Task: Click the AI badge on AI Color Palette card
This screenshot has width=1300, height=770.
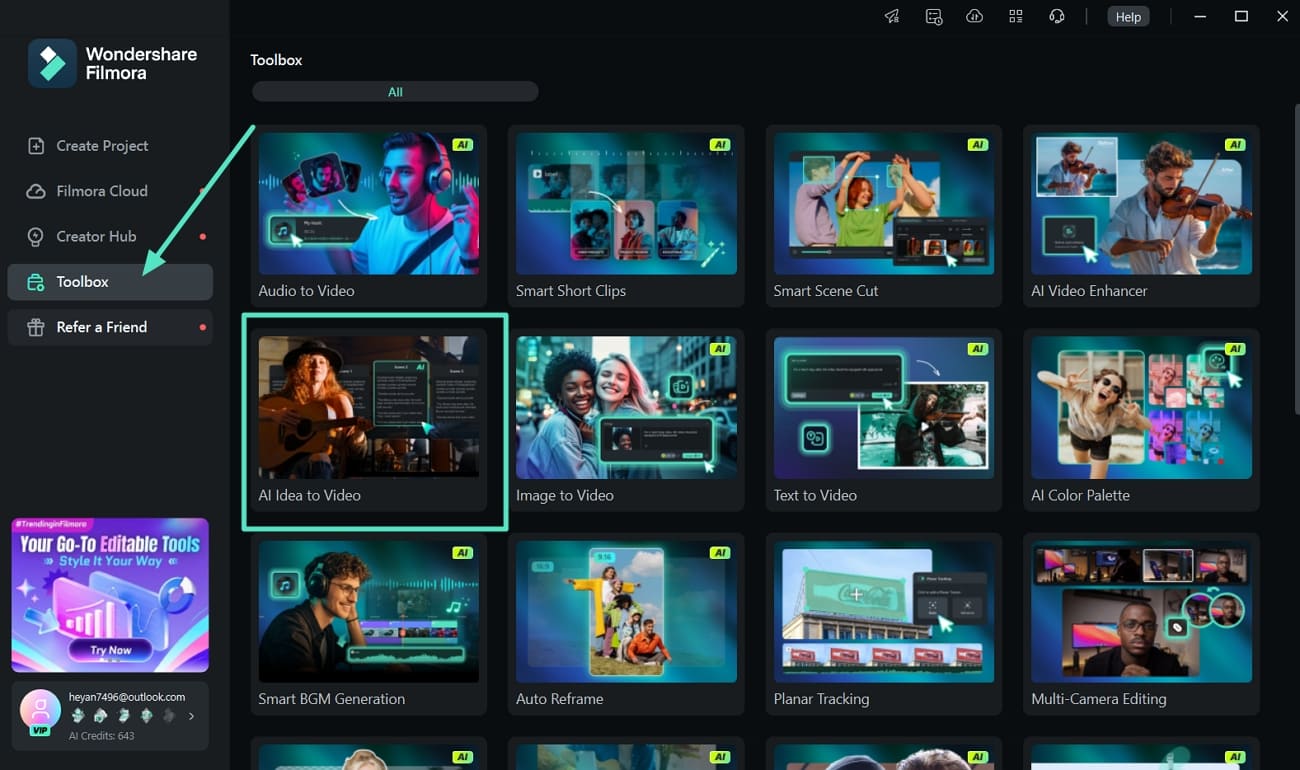Action: coord(1235,349)
